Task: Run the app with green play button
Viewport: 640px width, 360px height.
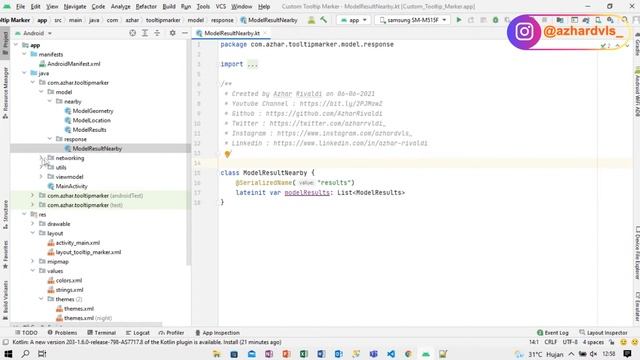Action: [459, 20]
